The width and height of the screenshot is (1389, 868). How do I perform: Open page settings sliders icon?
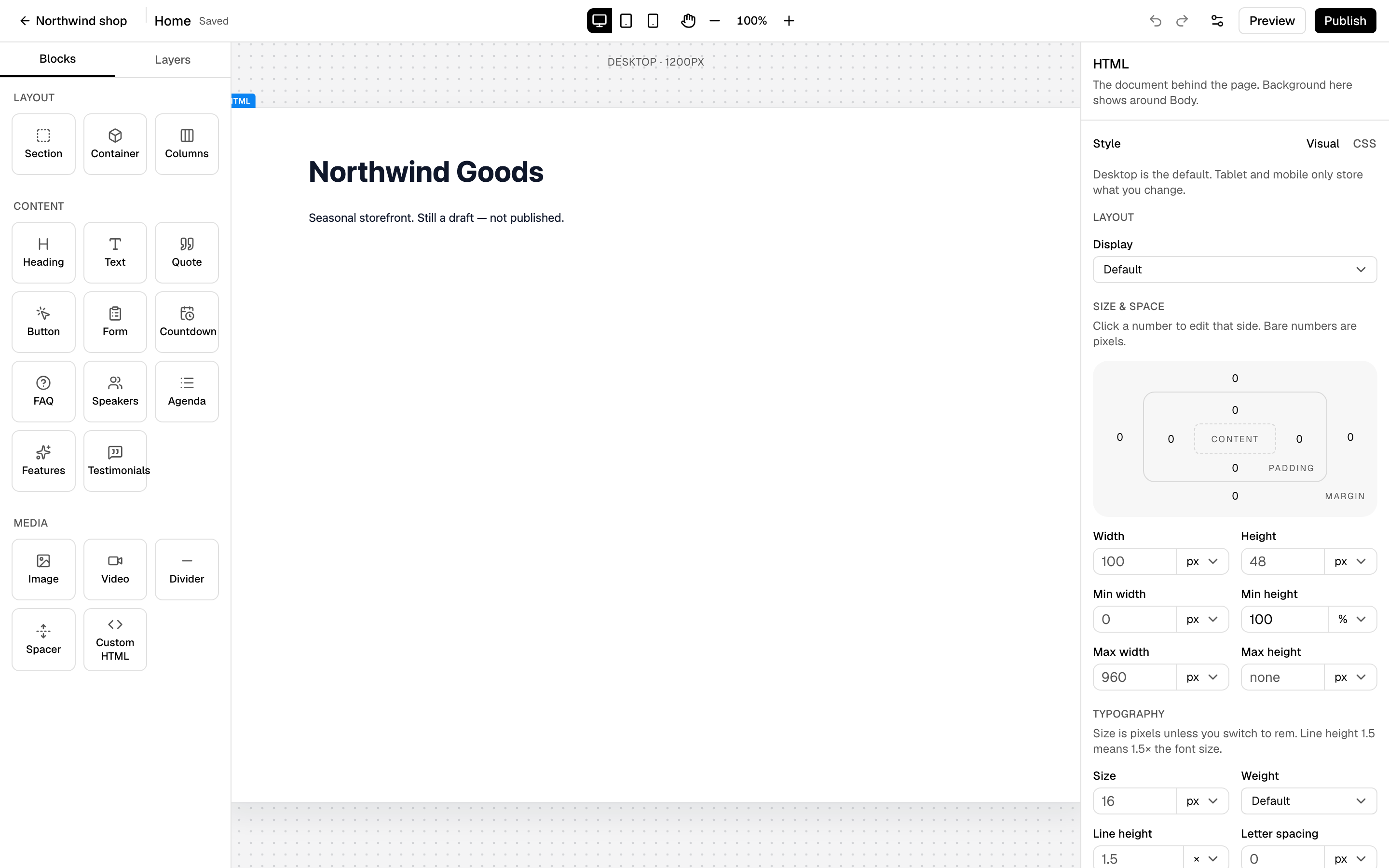point(1217,21)
